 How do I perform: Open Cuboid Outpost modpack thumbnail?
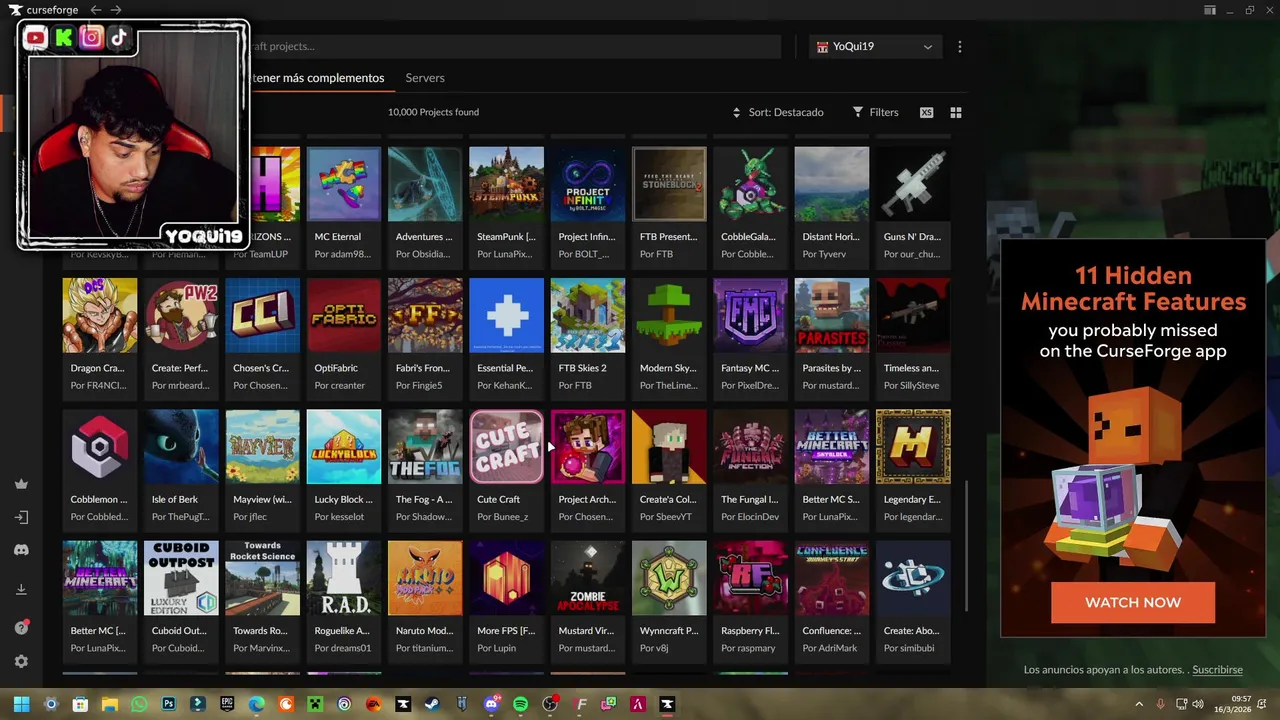(181, 578)
